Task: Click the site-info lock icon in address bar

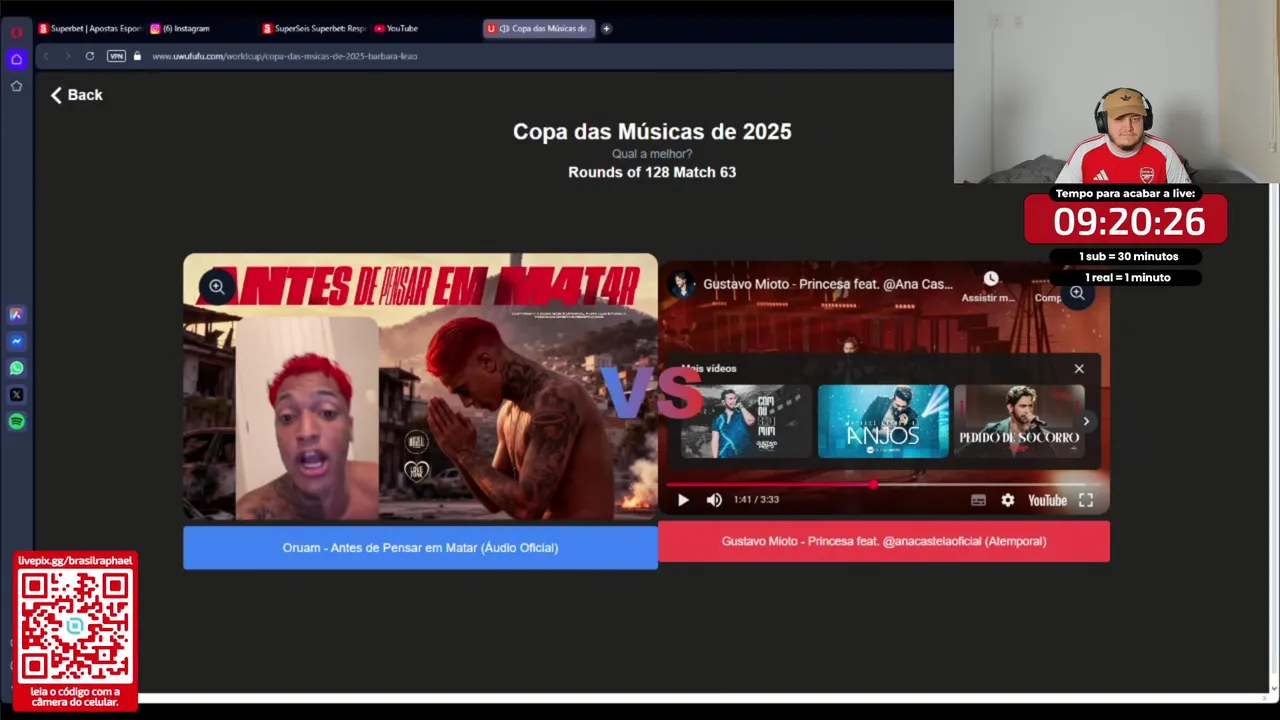Action: (137, 56)
